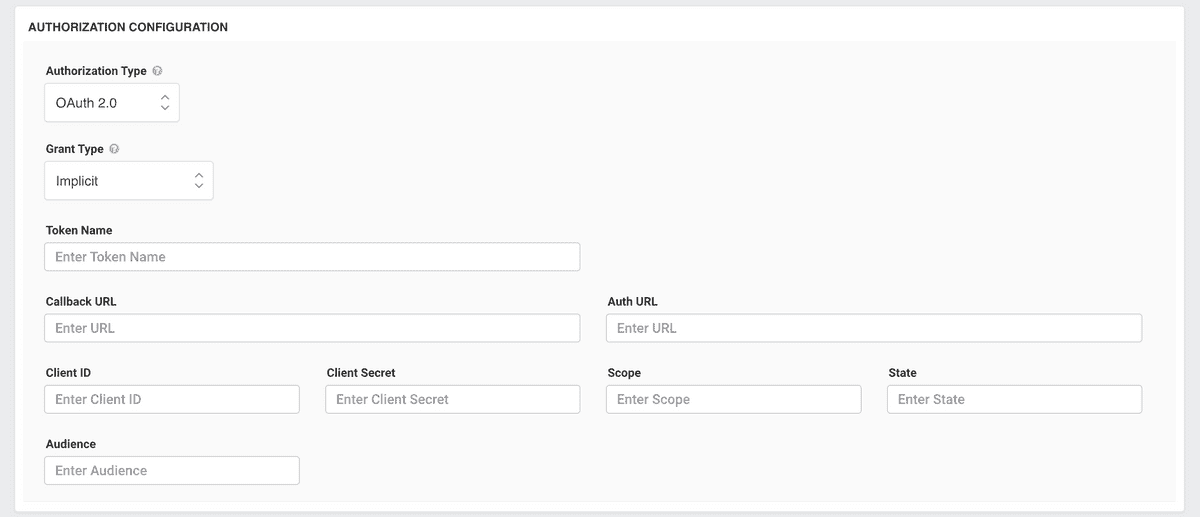
Task: Click the Enter Audience field
Action: (172, 471)
